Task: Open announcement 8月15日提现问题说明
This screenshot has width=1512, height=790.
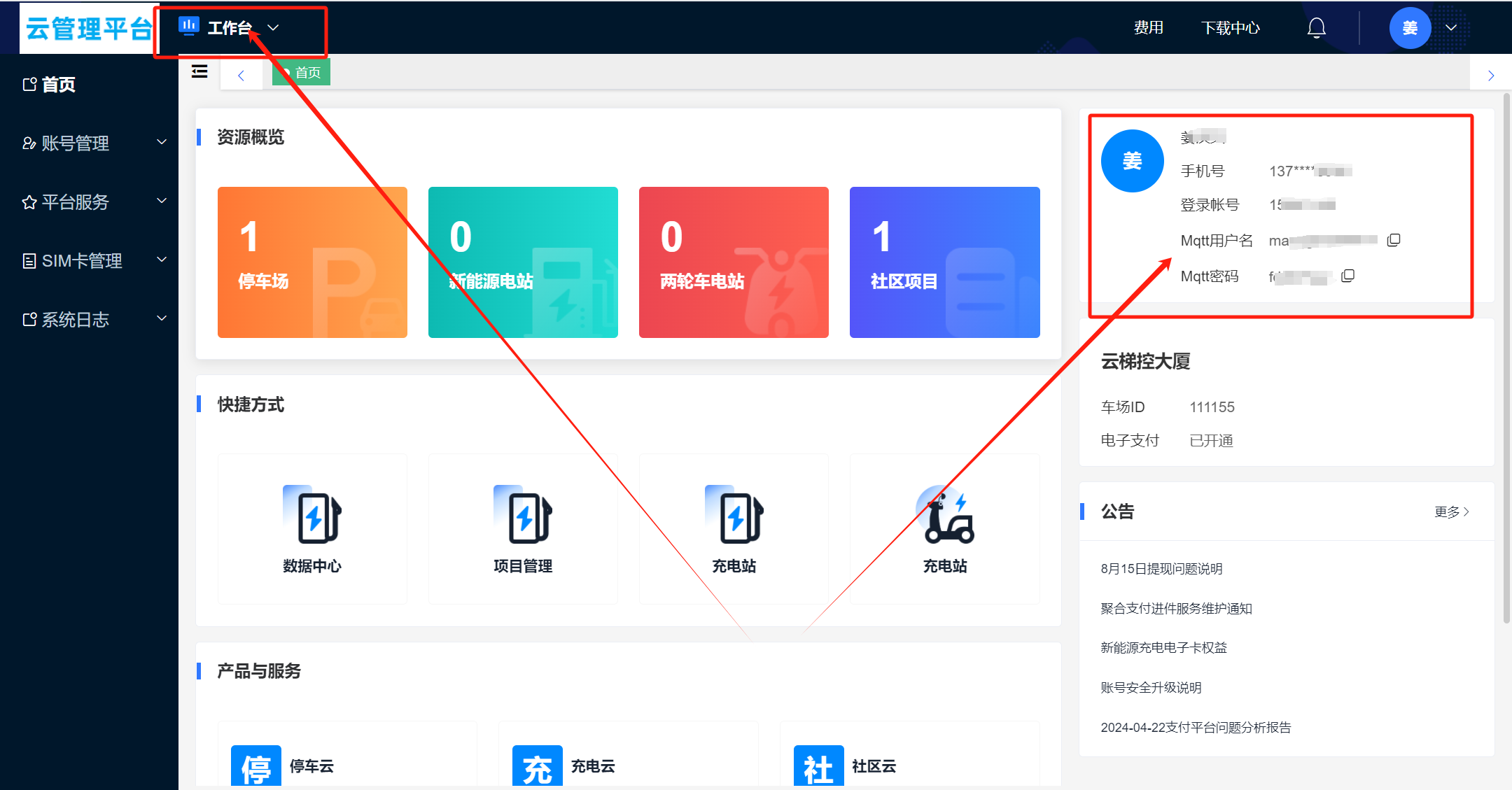Action: pyautogui.click(x=1161, y=569)
